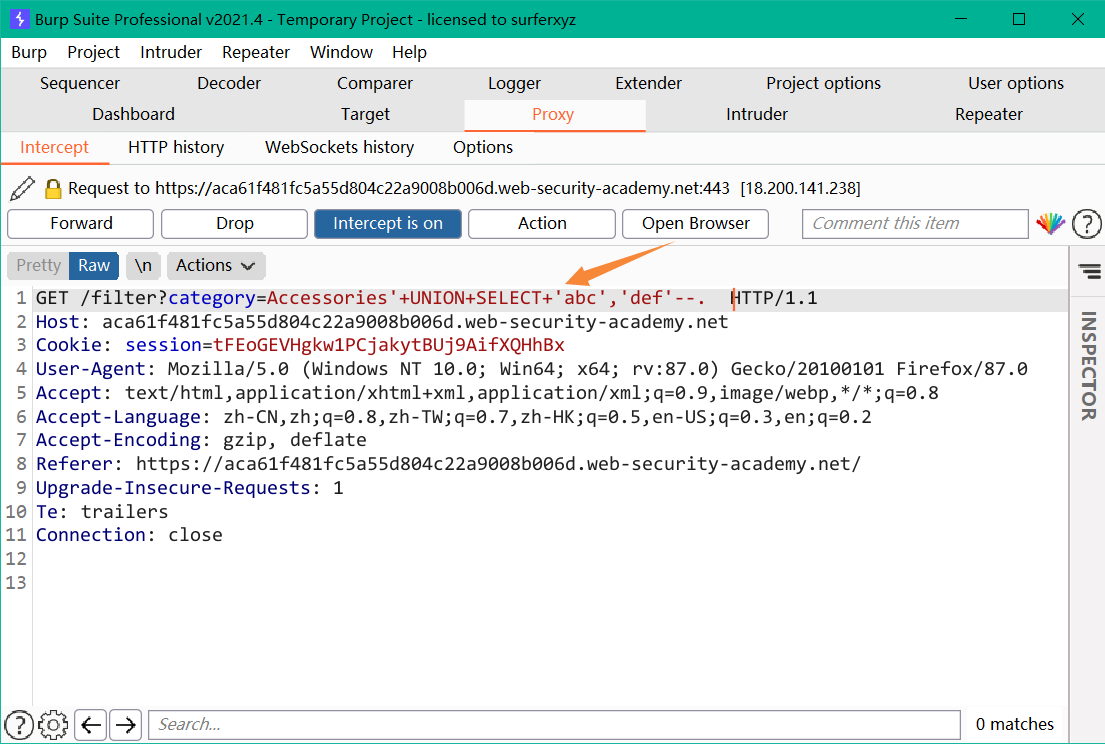Open the HTTP history sub-tab
Image resolution: width=1105 pixels, height=744 pixels.
(x=176, y=147)
